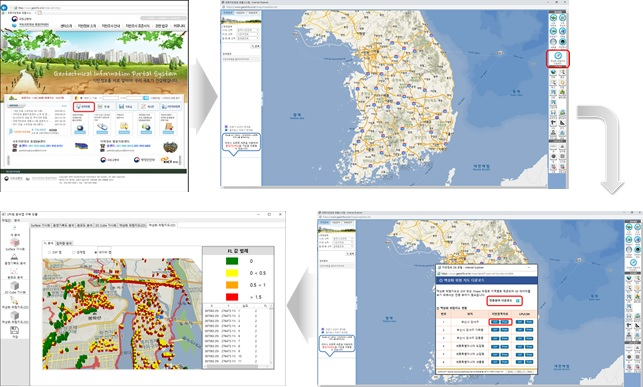Viewport: 643px width, 387px height.
Task: Select the third radio option in 3D viewer
Action: point(96,253)
